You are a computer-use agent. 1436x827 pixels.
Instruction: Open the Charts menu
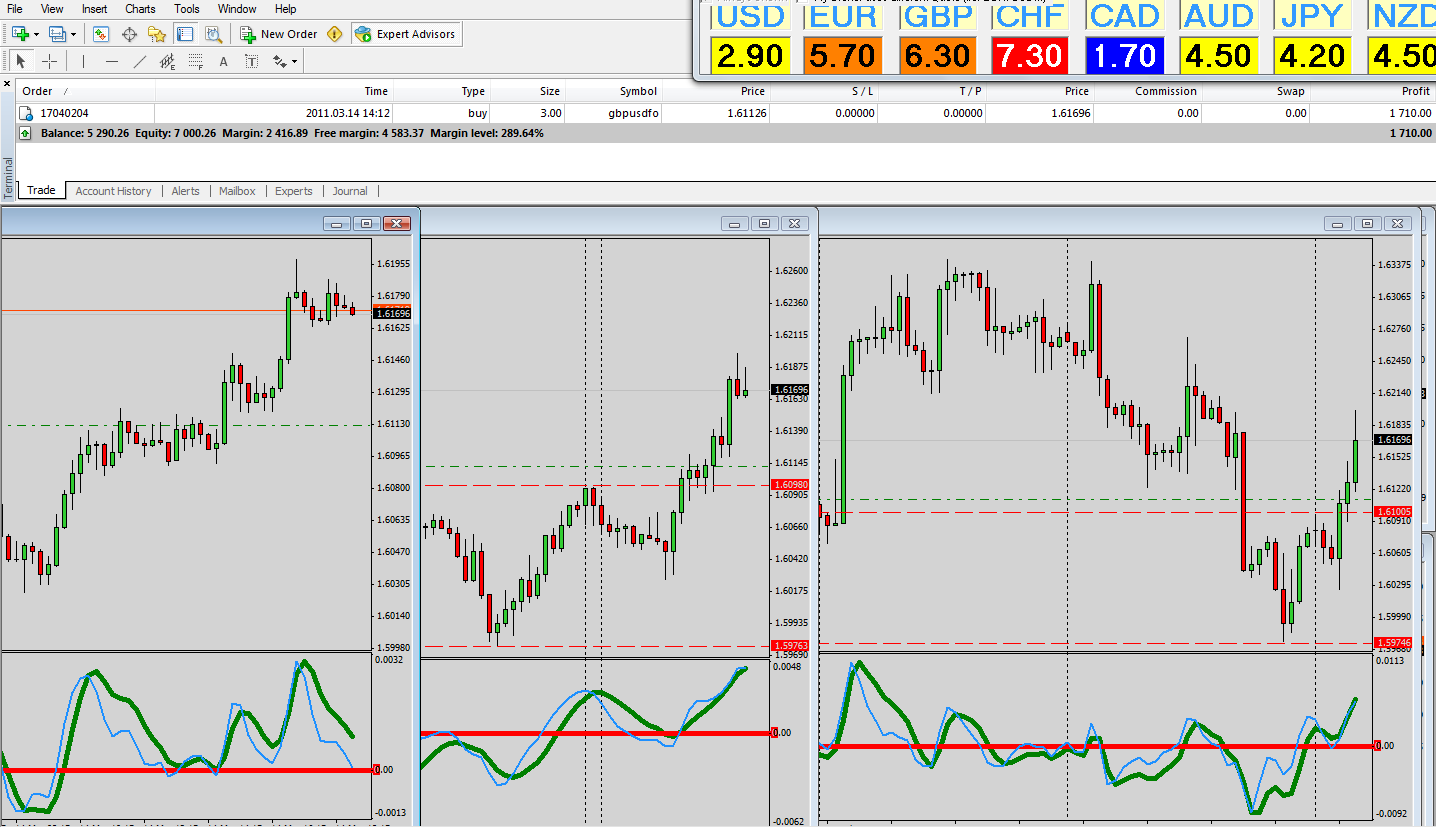pos(140,9)
